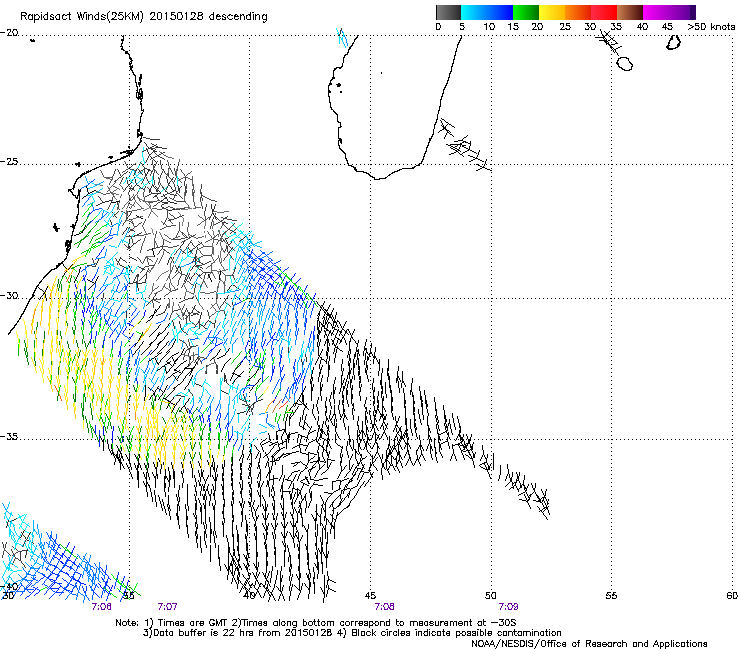Click the bottom-axis longitude label '45'
740x650 pixels.
(x=370, y=596)
